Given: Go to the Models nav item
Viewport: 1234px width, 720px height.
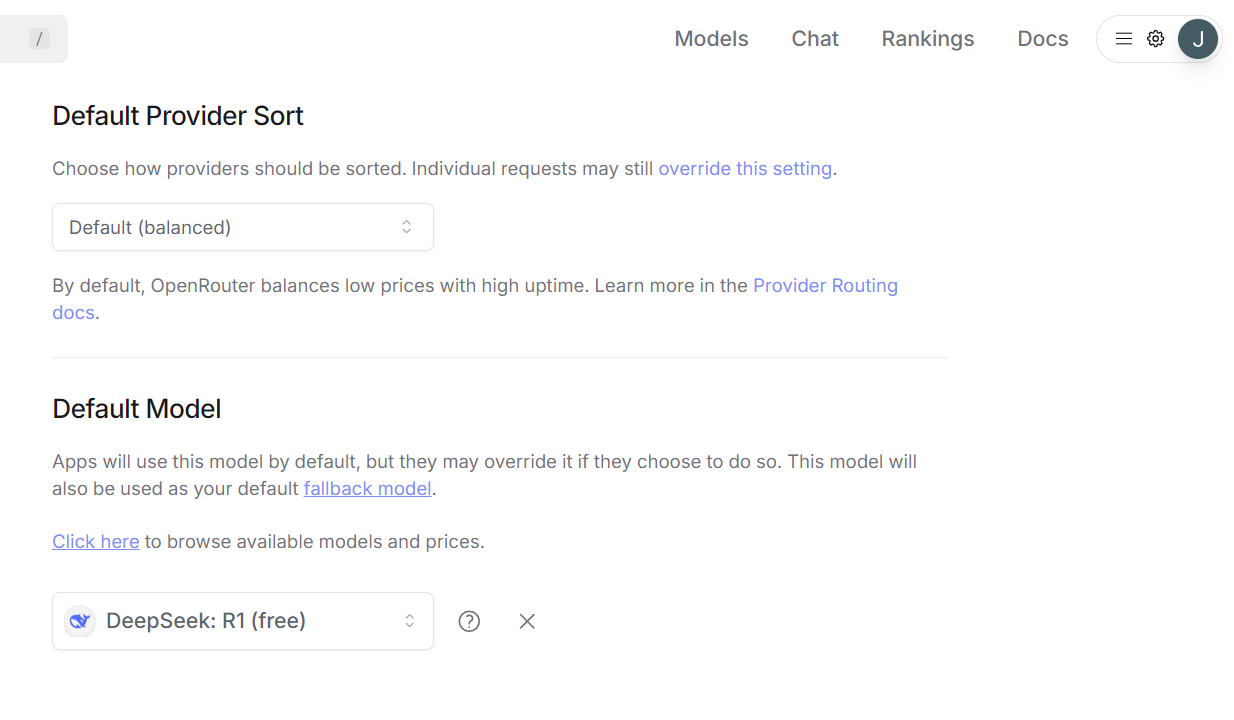Looking at the screenshot, I should (711, 39).
